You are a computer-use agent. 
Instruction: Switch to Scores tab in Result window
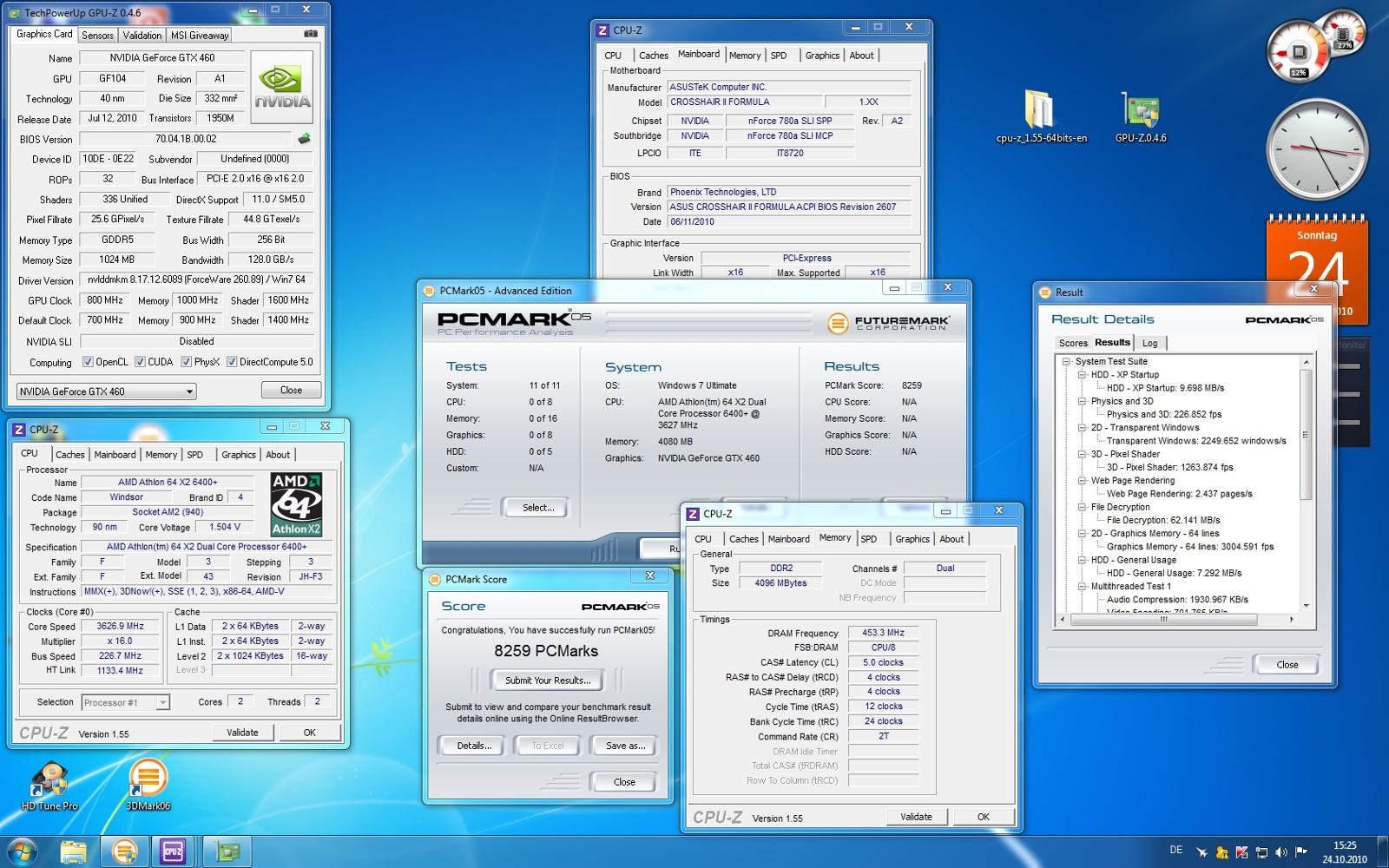(1073, 343)
